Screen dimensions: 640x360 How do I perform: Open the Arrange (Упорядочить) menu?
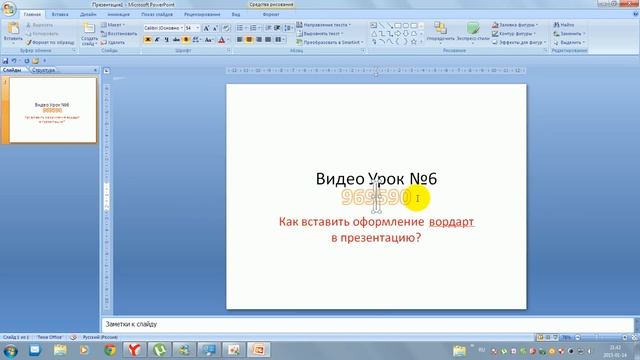click(440, 33)
